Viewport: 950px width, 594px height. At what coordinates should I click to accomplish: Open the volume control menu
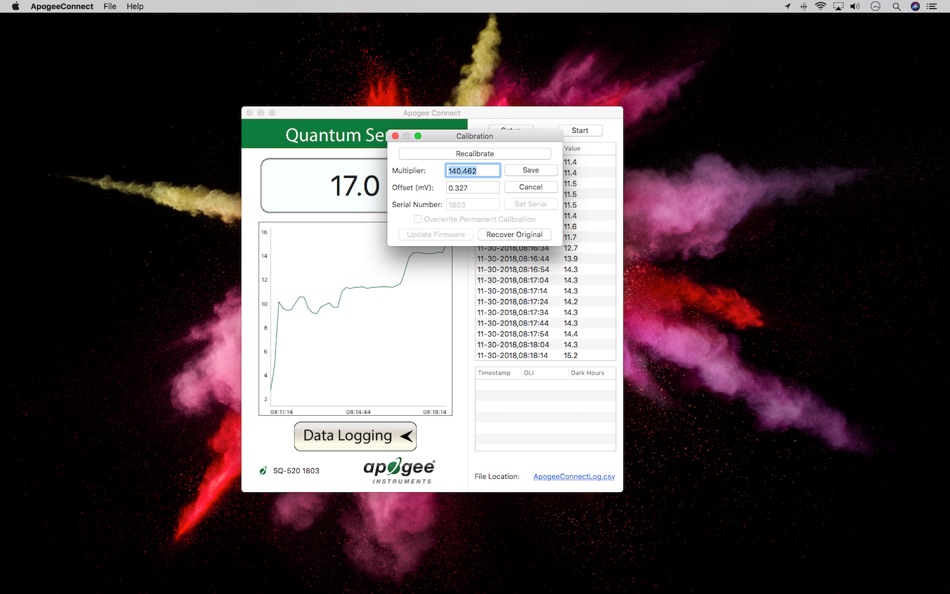855,6
